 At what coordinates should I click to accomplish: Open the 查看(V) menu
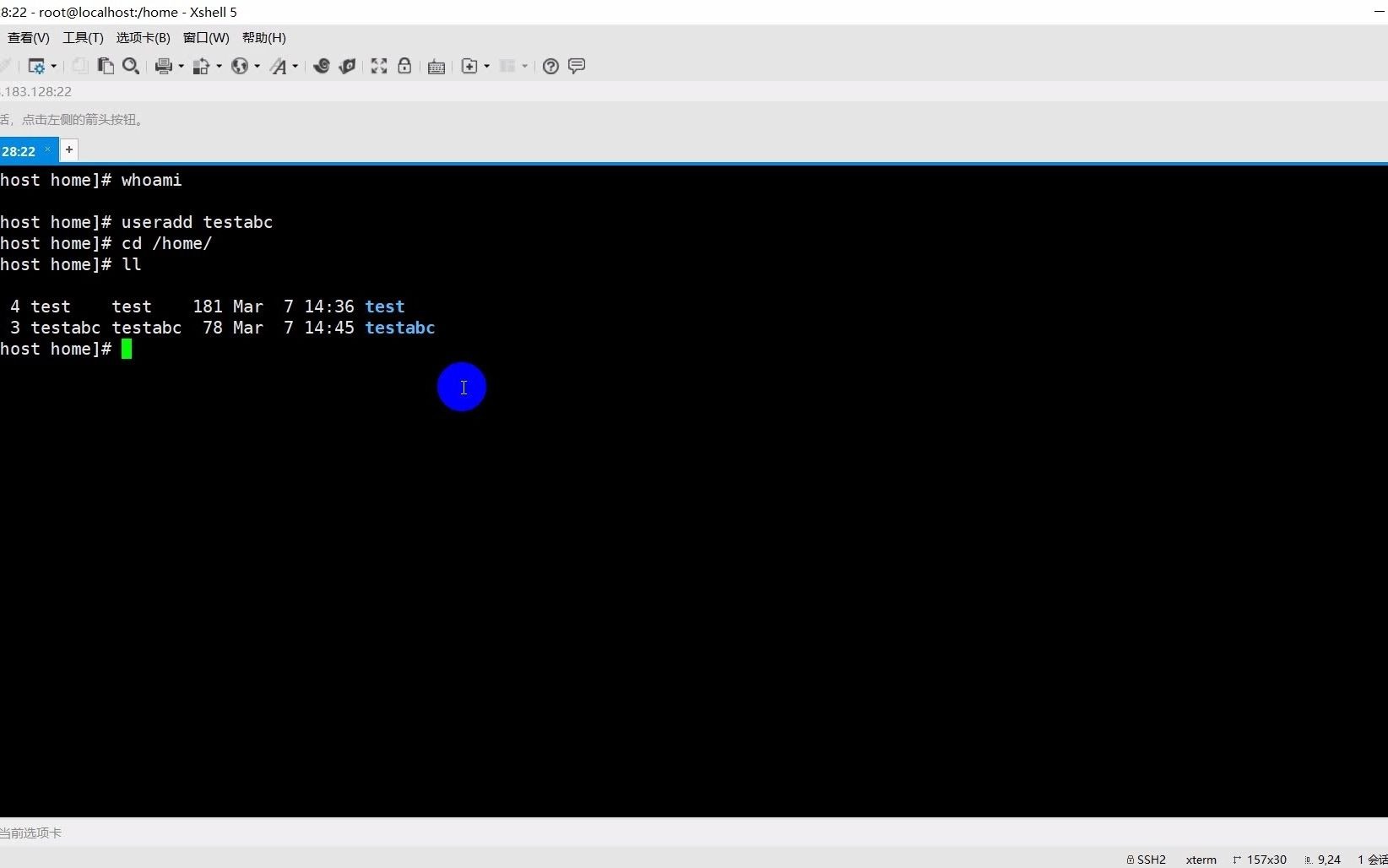29,37
